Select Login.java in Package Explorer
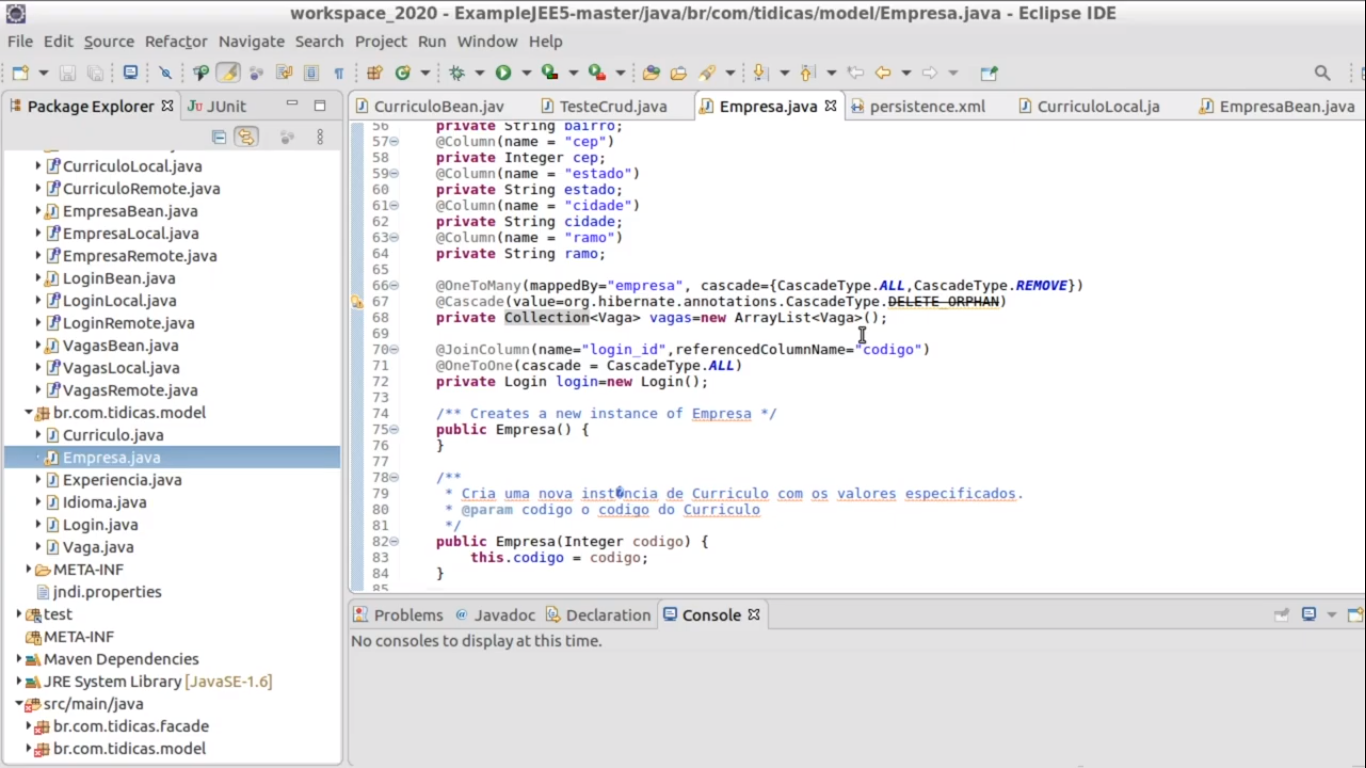Screen dimensions: 1366x768 (x=100, y=524)
